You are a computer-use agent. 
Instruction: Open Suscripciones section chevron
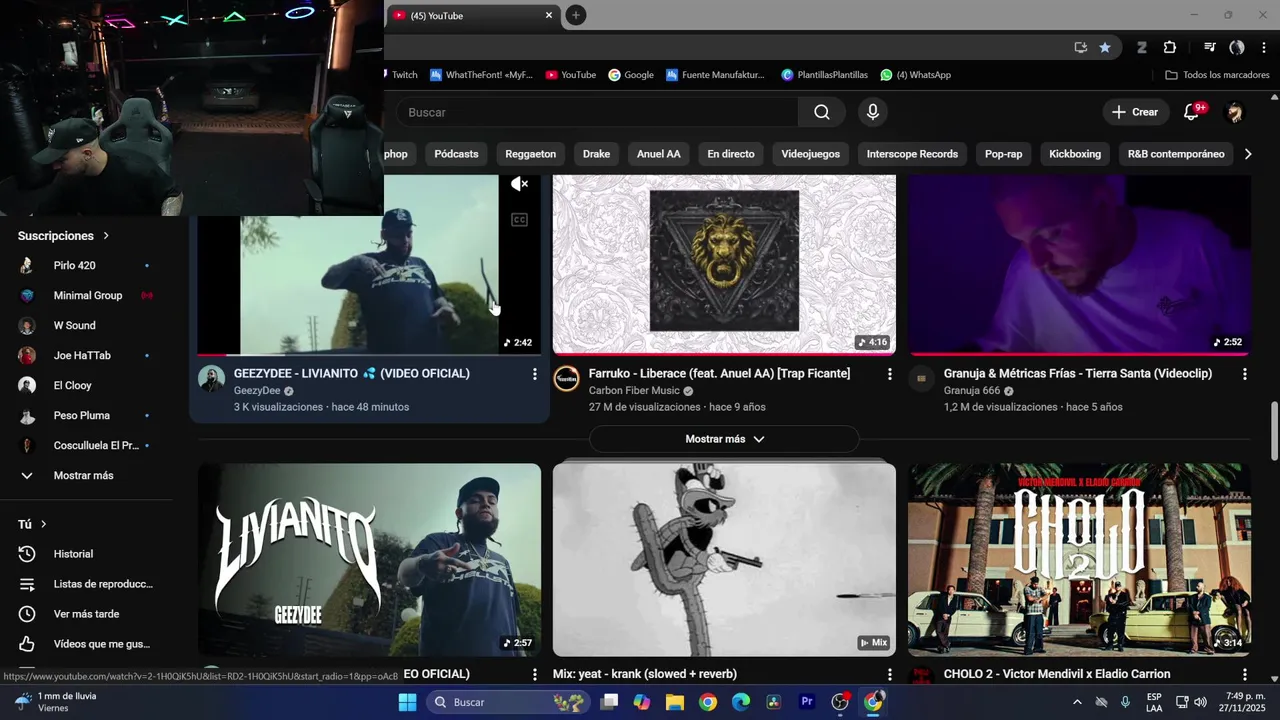106,236
